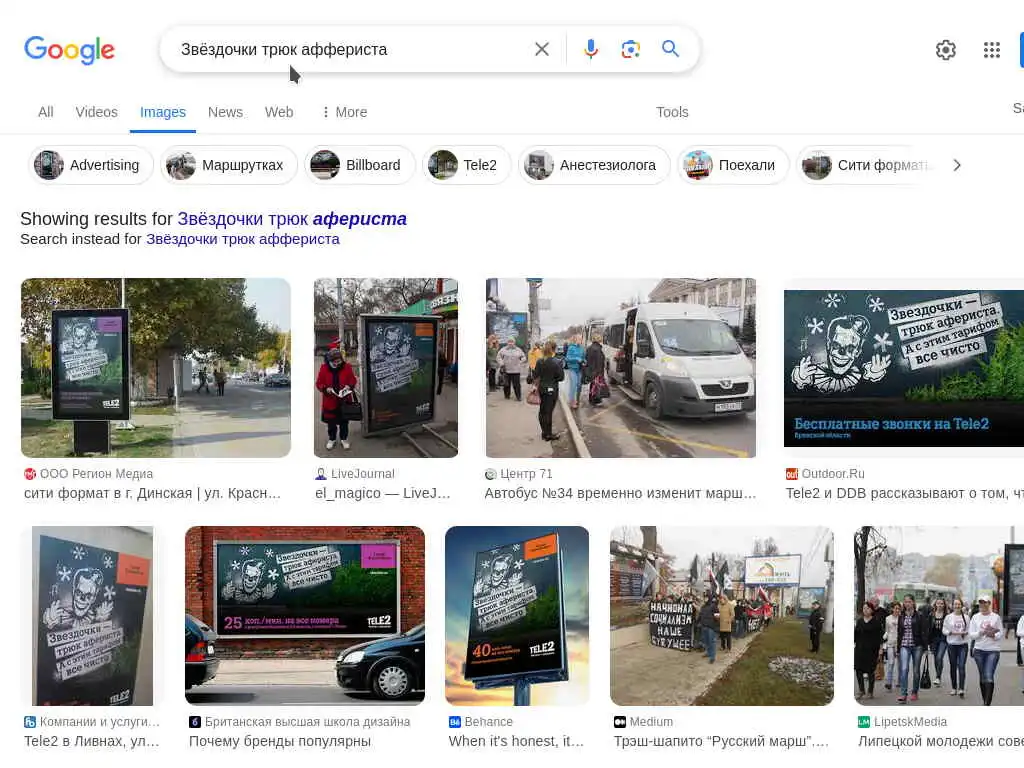Open Google apps grid
This screenshot has height=768, width=1024.
coord(991,50)
